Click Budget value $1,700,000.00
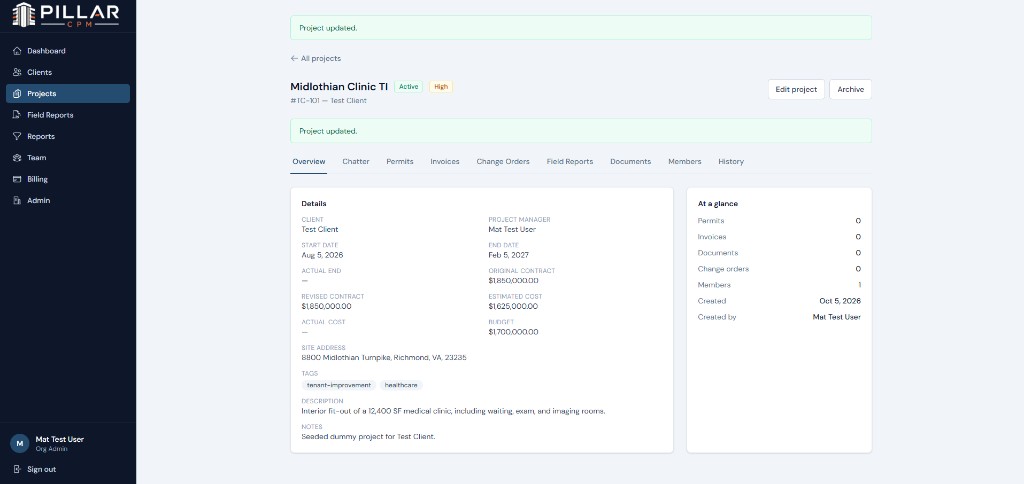Viewport: 1024px width, 484px height. (513, 332)
